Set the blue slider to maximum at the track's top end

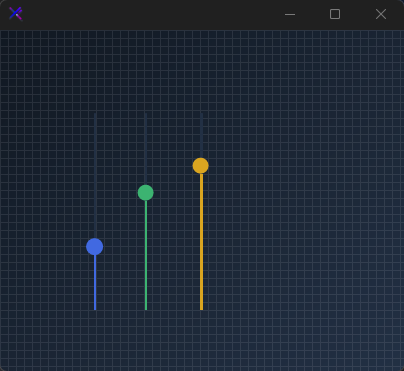[95, 114]
